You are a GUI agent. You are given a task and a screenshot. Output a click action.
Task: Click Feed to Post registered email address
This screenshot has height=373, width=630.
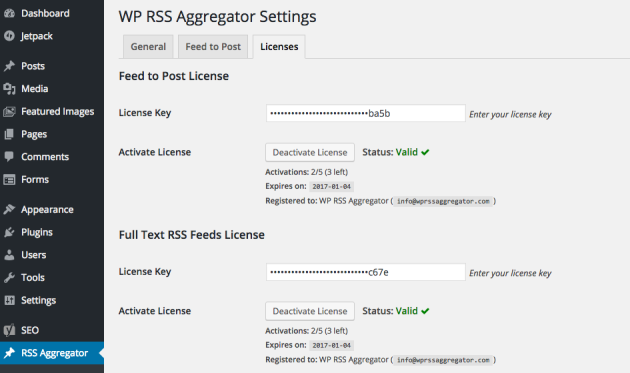(443, 201)
